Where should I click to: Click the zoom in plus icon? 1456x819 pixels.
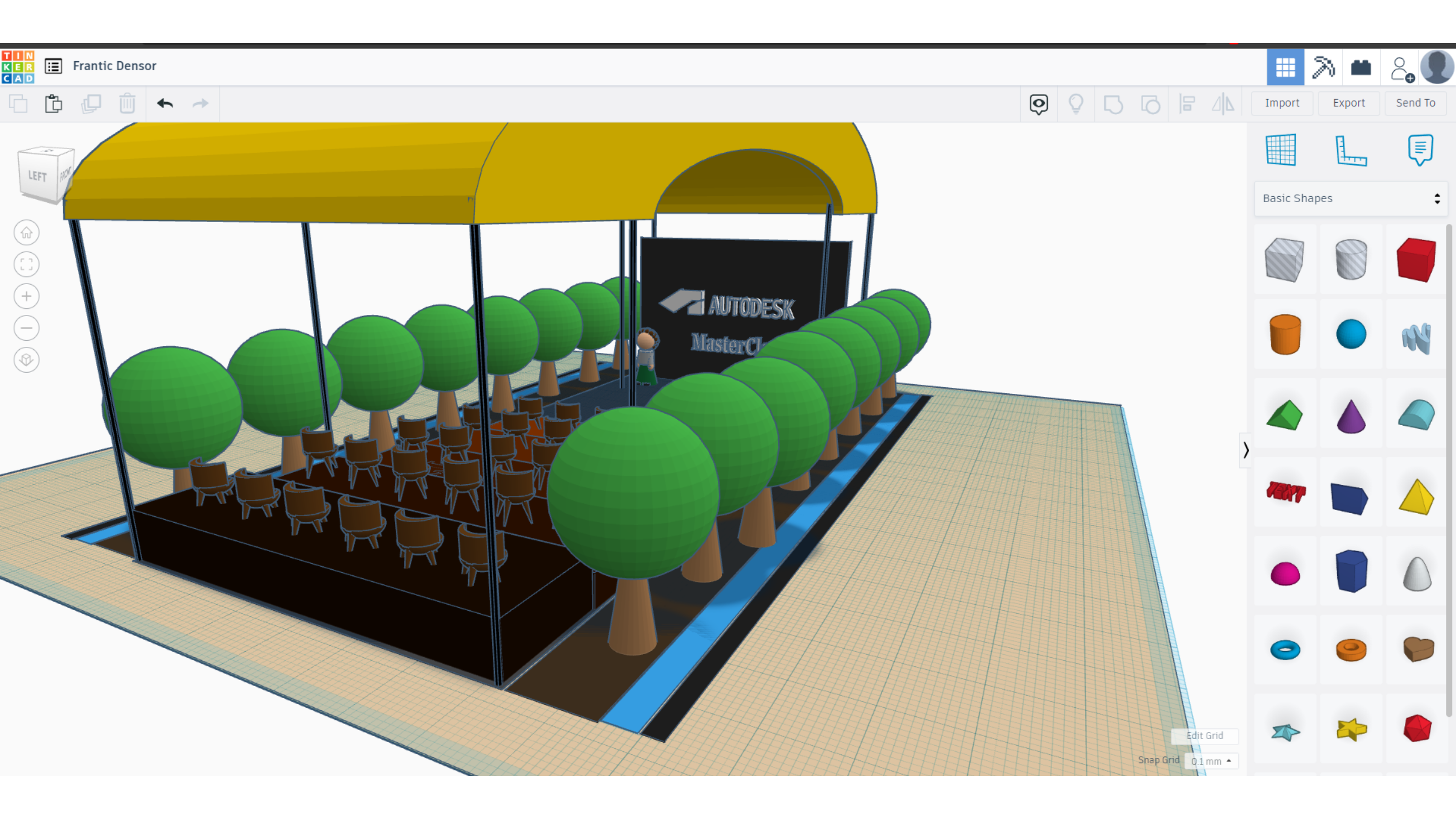click(27, 296)
